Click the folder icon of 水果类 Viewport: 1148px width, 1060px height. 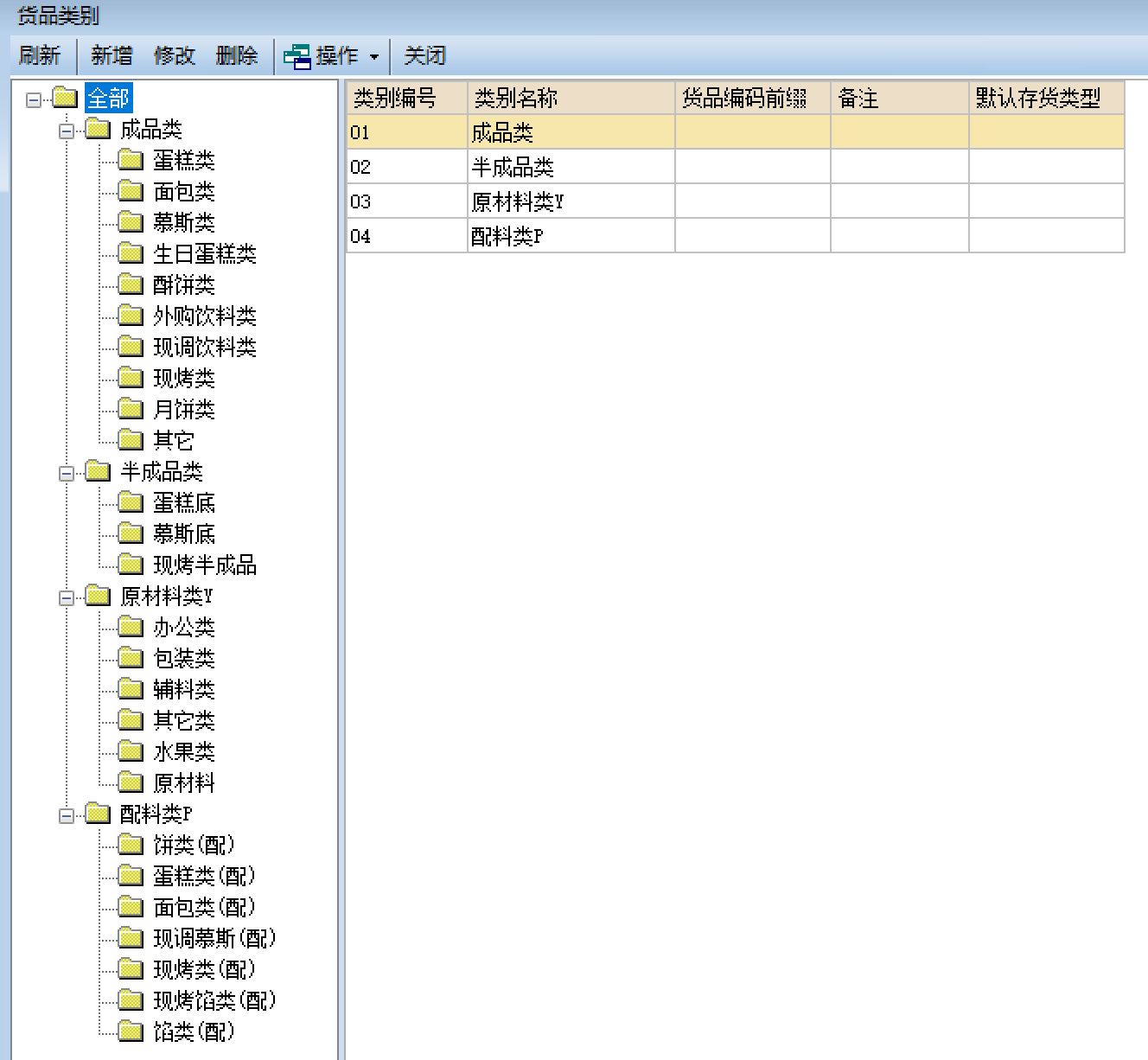pyautogui.click(x=131, y=751)
